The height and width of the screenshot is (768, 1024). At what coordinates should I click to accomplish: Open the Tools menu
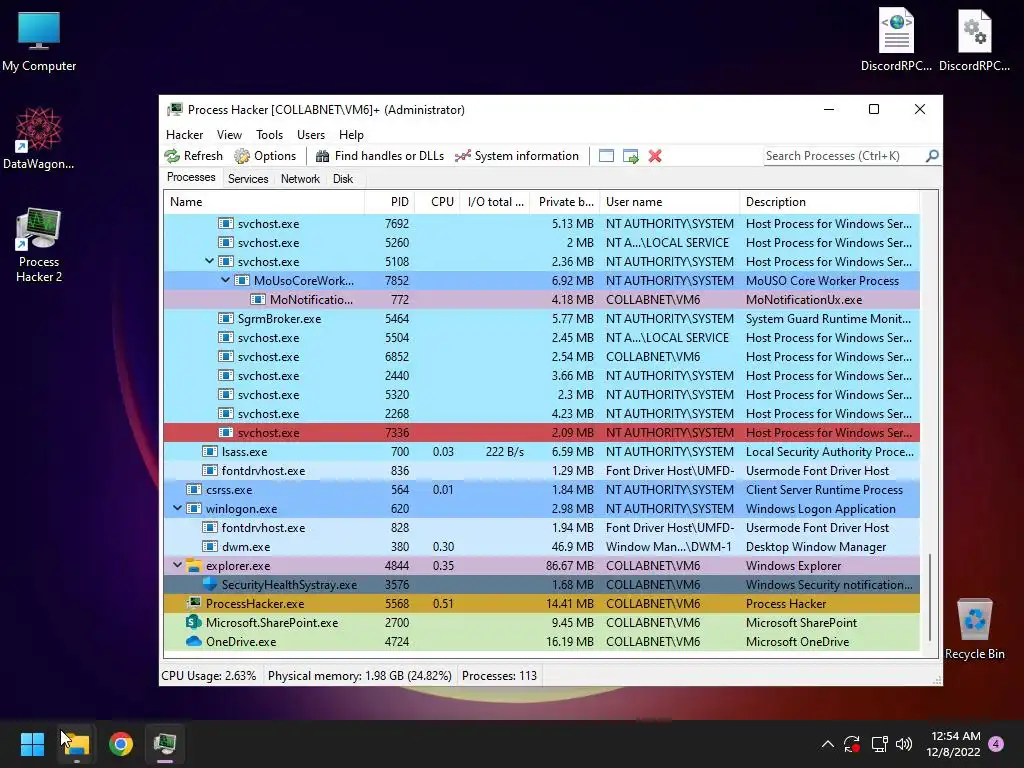coord(269,135)
